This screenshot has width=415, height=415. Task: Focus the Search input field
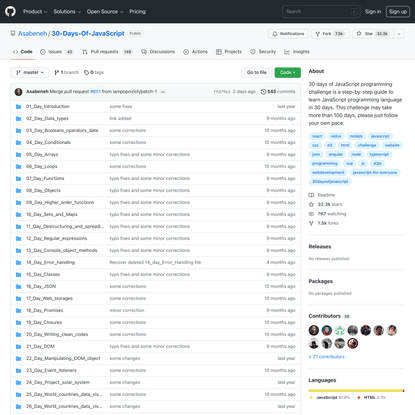tap(321, 11)
